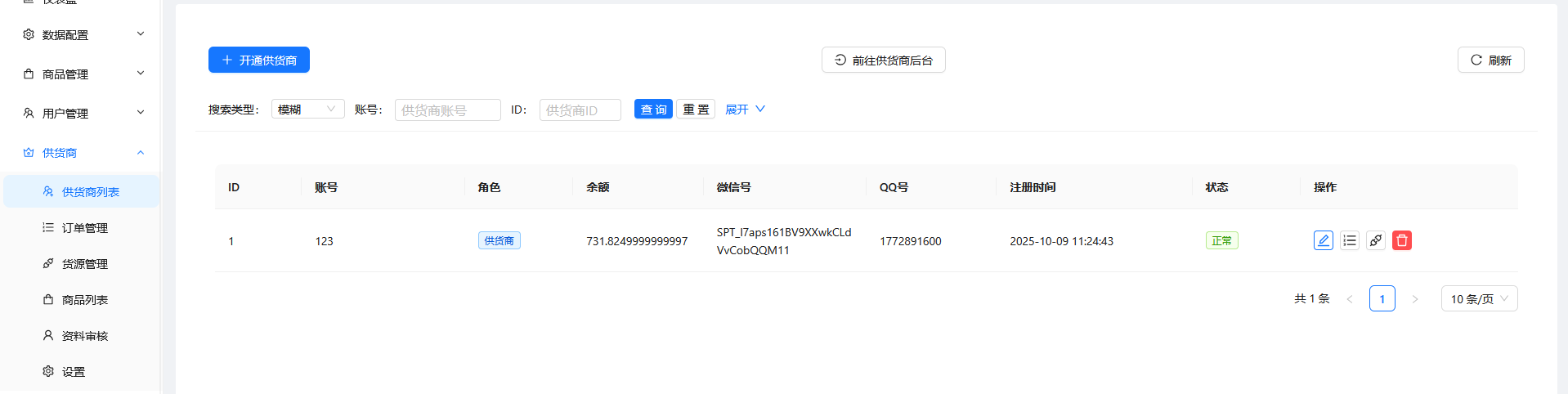Expand the 展开 advanced search filters

[x=744, y=110]
